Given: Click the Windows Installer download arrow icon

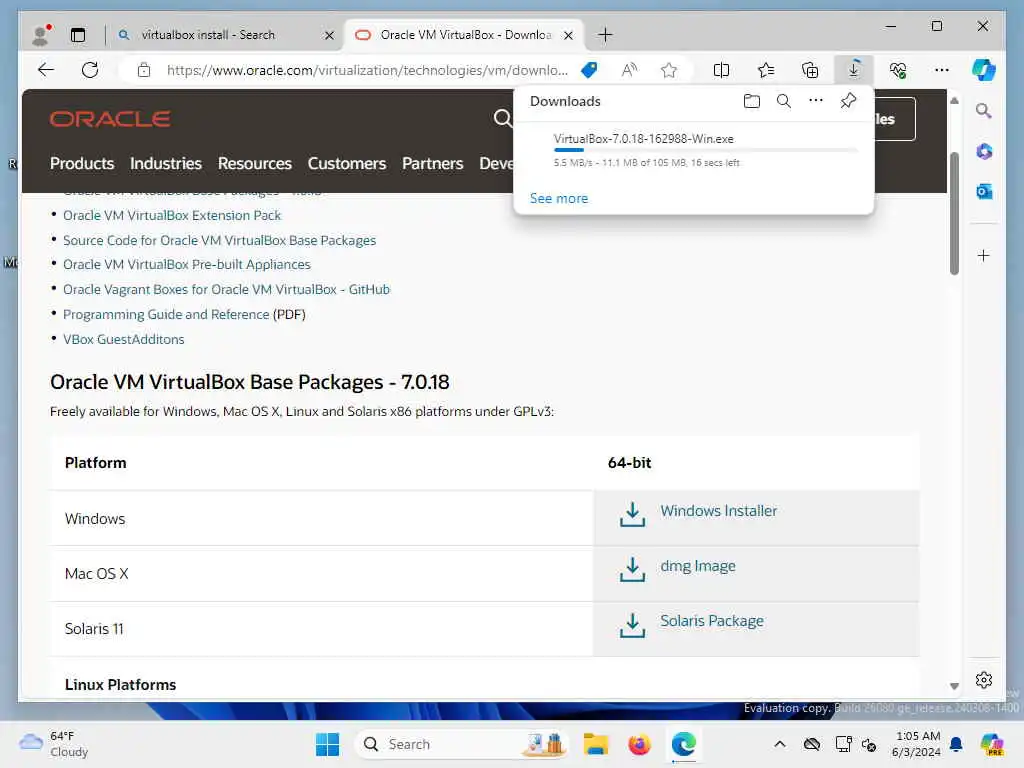Looking at the screenshot, I should pyautogui.click(x=632, y=515).
